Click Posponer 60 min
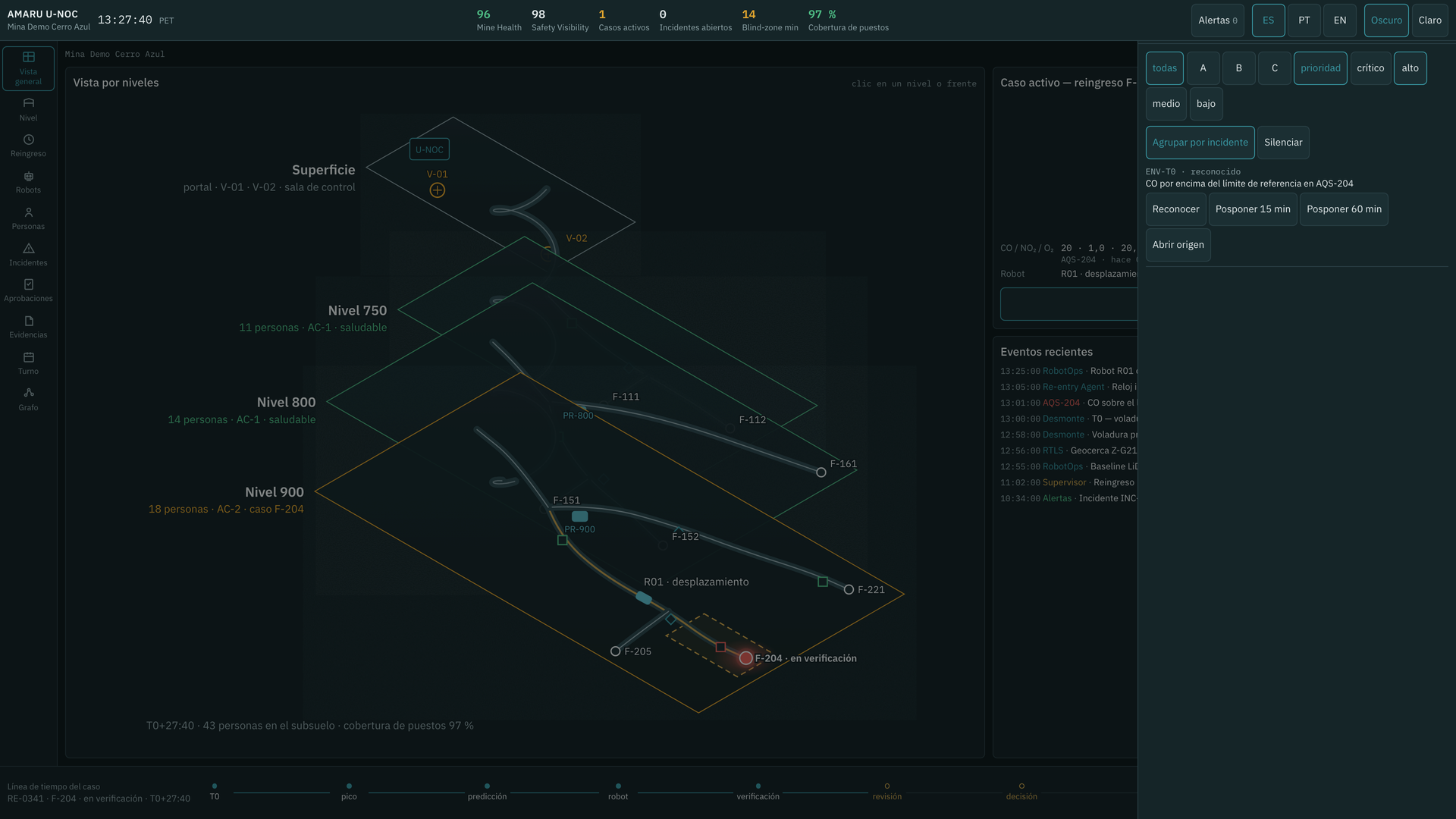1456x819 pixels. pyautogui.click(x=1344, y=209)
